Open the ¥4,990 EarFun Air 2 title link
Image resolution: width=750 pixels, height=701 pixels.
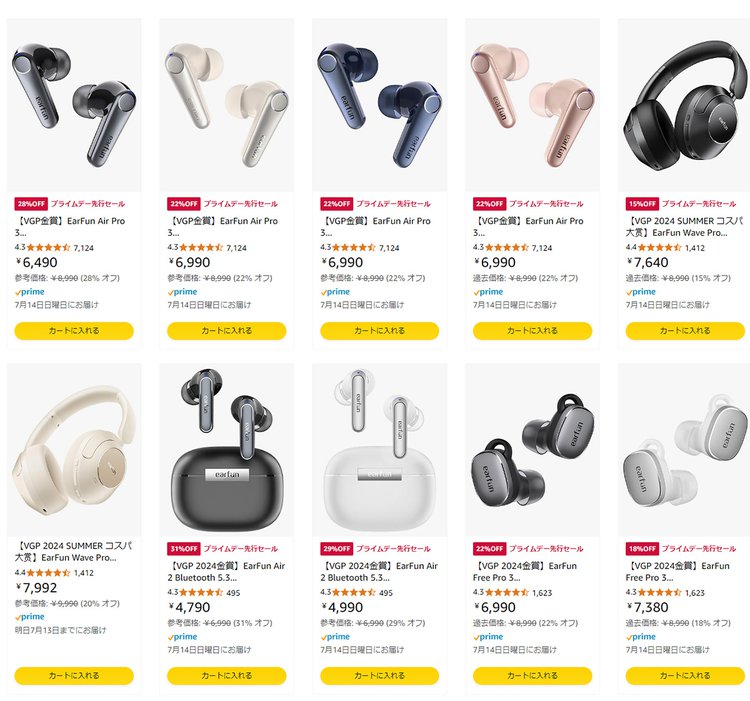379,571
